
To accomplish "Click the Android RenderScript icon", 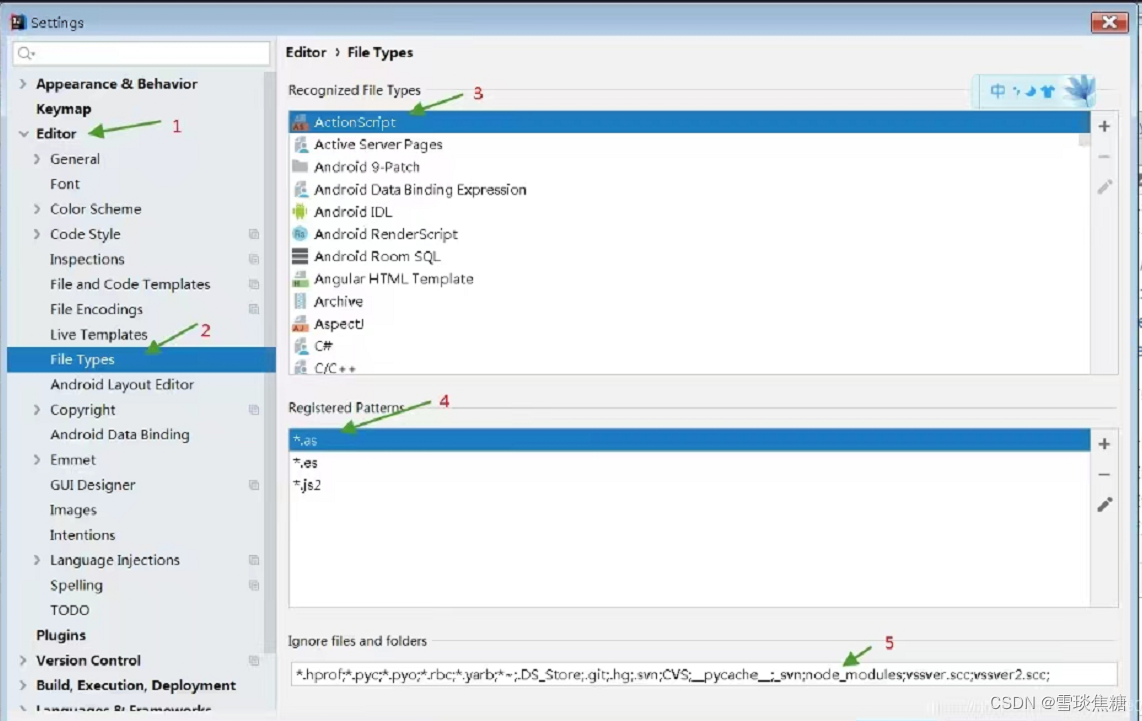I will [x=300, y=234].
